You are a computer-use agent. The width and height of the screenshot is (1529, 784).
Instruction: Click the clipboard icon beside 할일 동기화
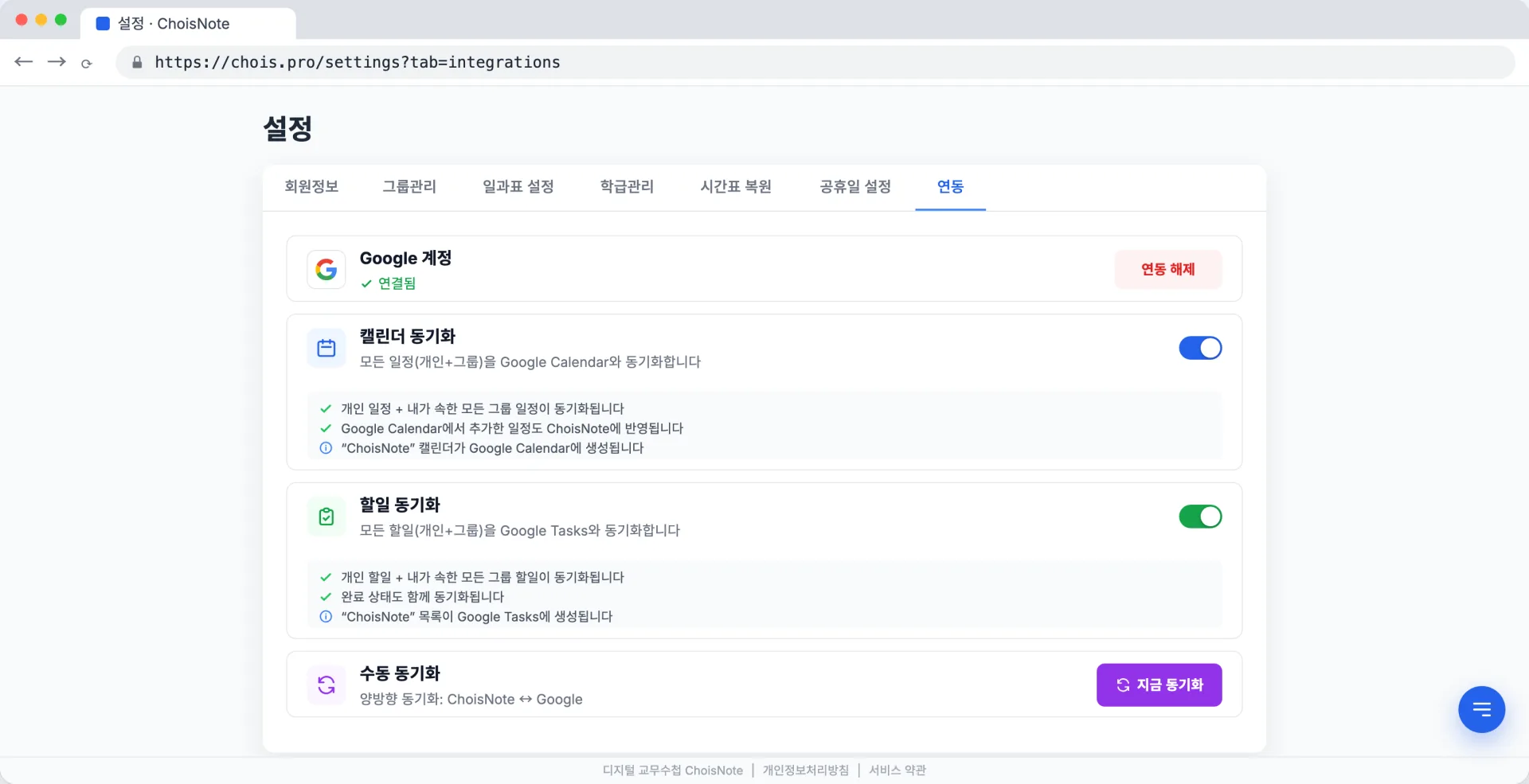pos(327,517)
